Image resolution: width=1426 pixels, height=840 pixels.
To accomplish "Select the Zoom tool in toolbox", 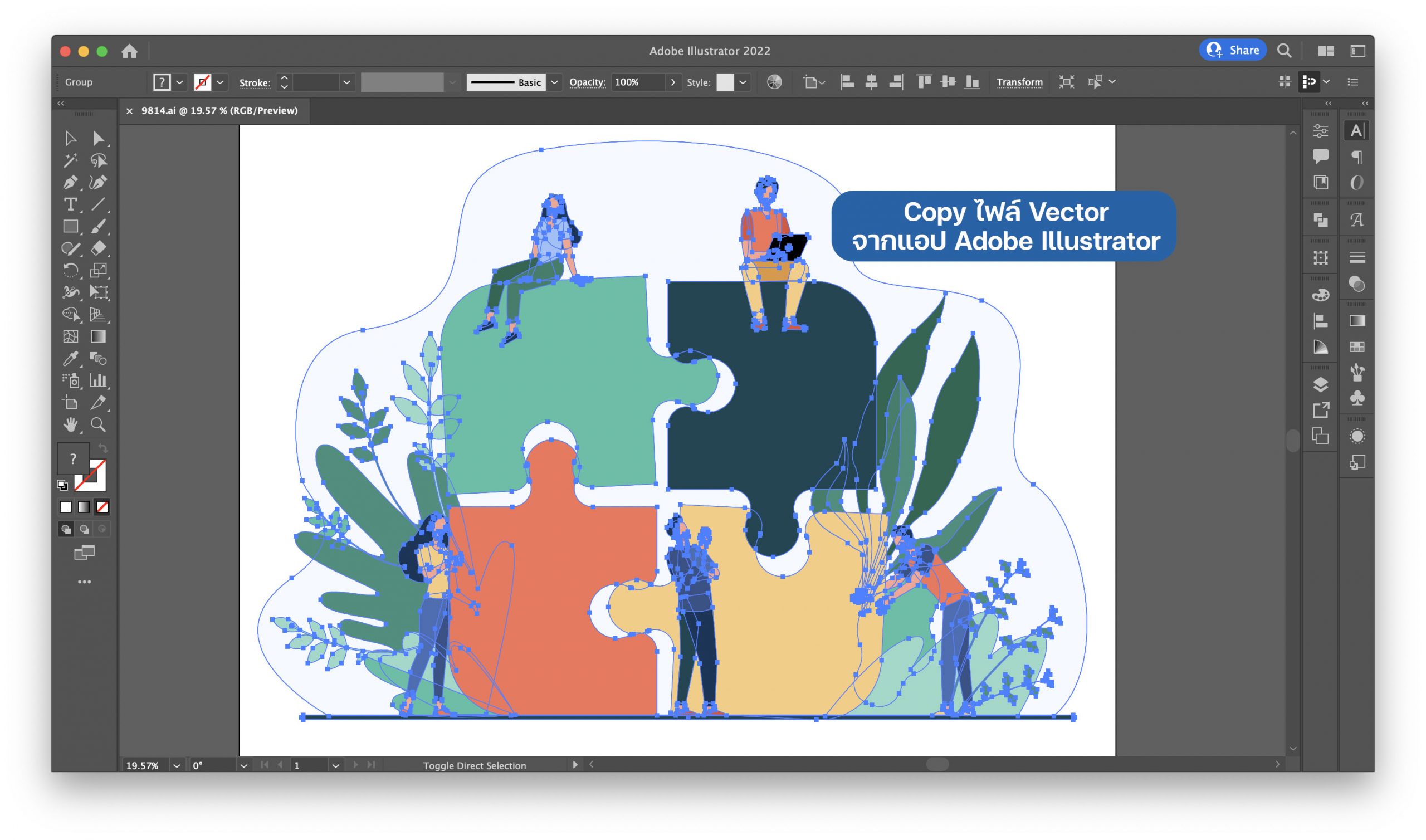I will pos(98,424).
